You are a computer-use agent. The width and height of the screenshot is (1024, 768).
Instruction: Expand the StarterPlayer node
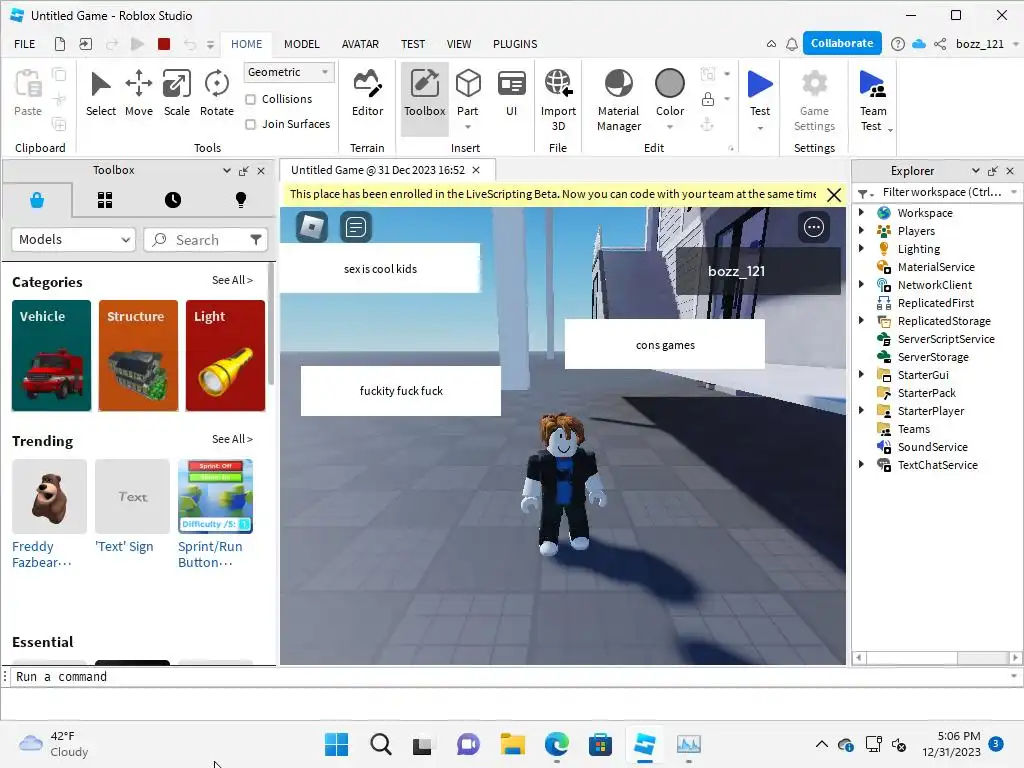pos(861,411)
